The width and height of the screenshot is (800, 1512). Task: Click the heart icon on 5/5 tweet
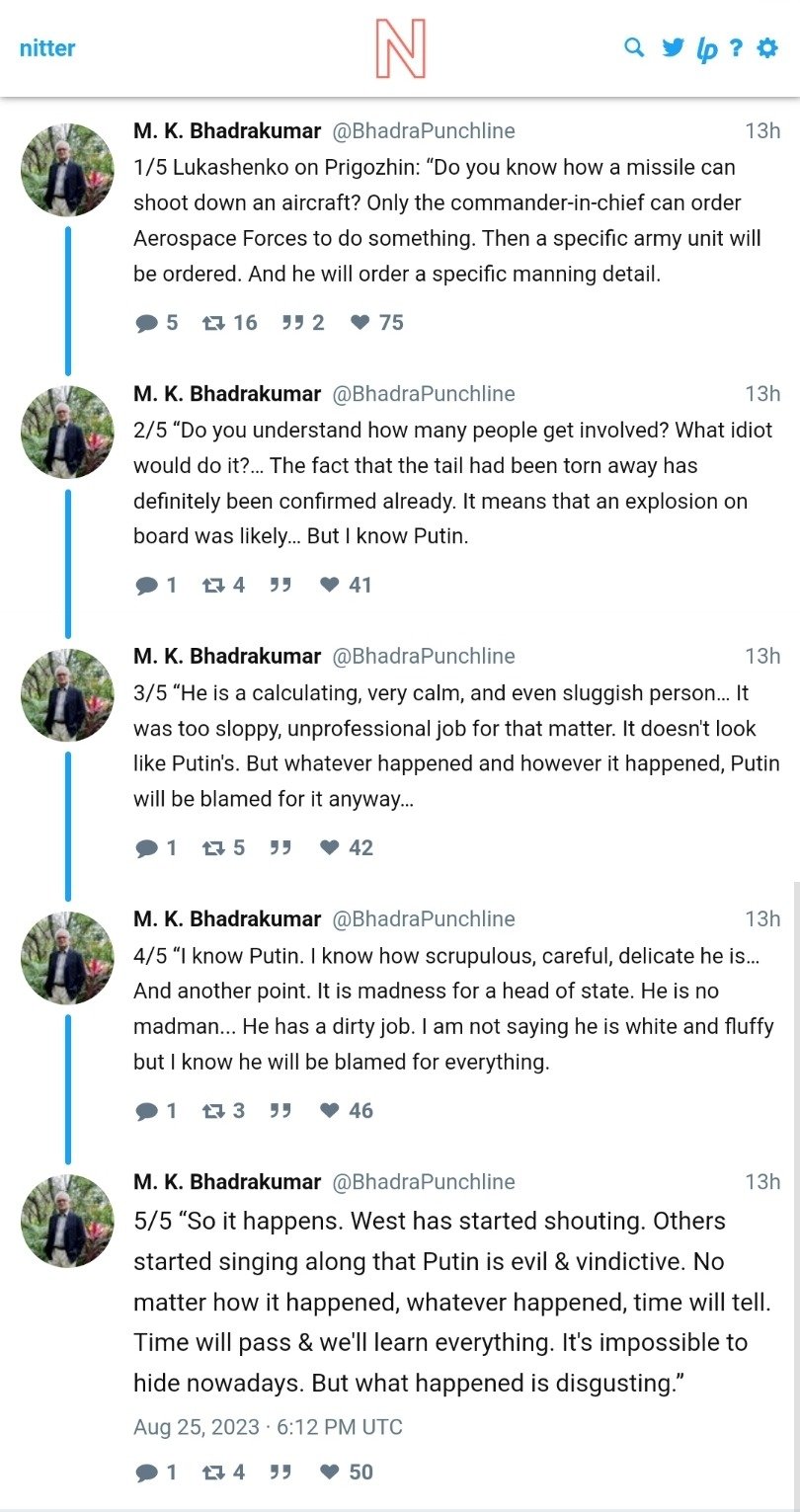(x=331, y=1472)
